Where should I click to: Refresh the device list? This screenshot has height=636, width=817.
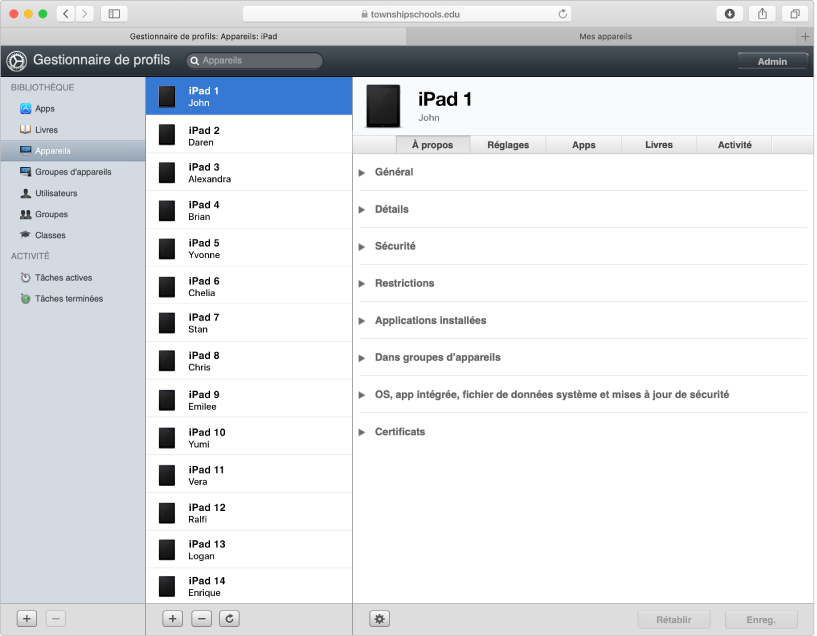point(229,619)
